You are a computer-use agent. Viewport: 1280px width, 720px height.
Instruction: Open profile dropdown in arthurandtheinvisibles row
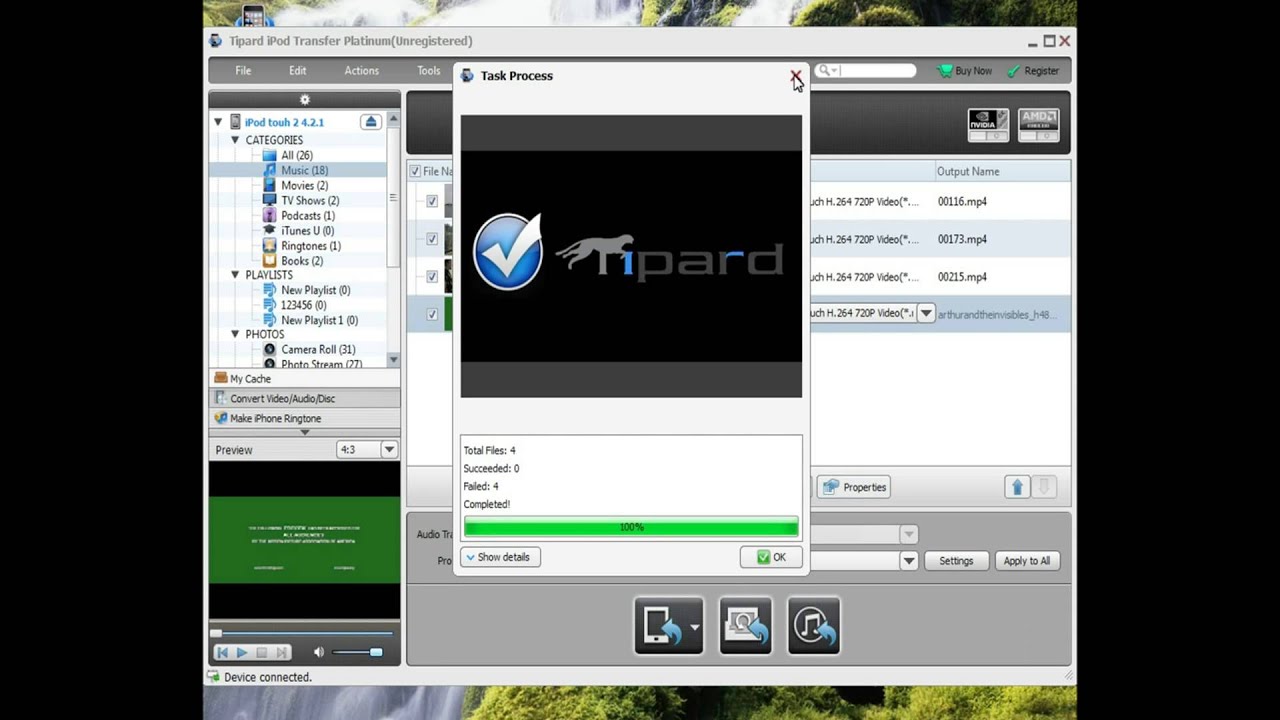coord(926,313)
